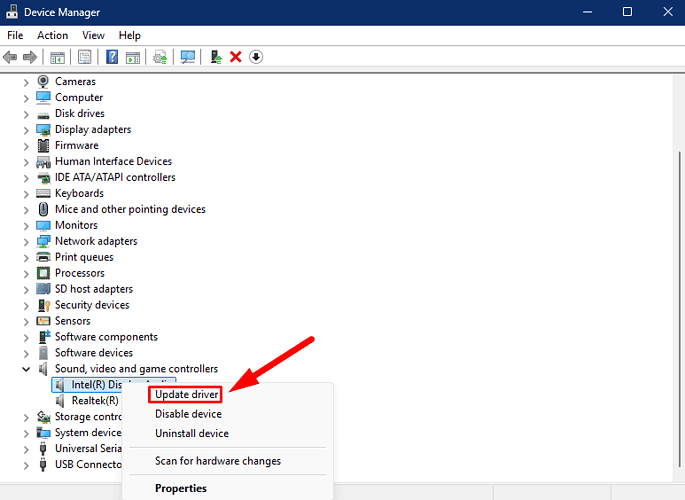This screenshot has height=500, width=685.
Task: Open the Action menu
Action: 52,35
